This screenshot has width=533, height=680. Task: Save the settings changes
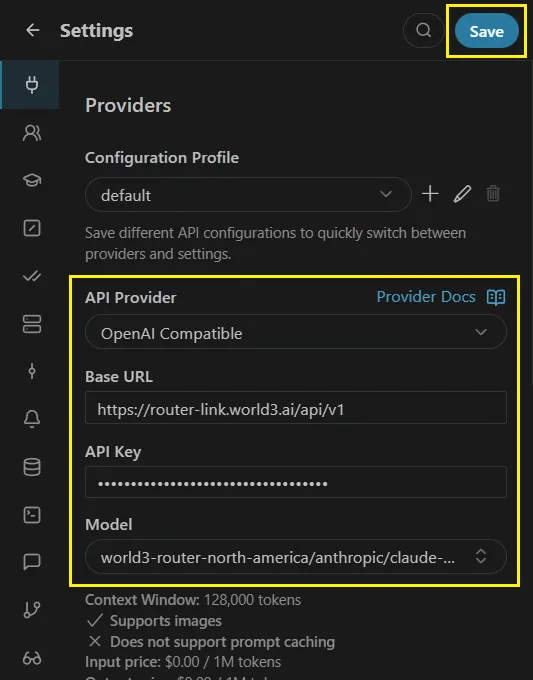click(x=486, y=31)
